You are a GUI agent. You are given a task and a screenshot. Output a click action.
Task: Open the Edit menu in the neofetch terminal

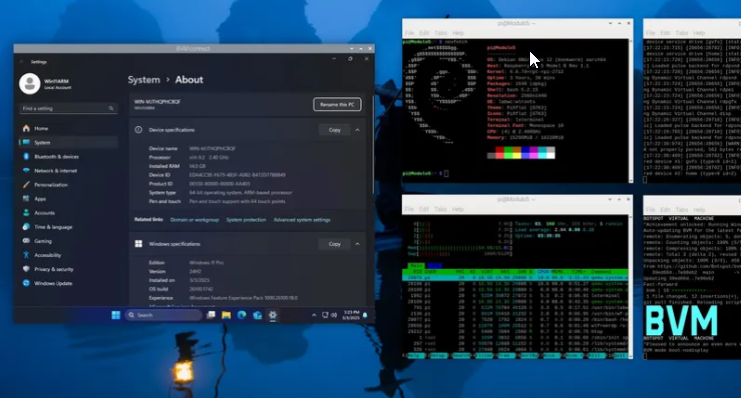[x=424, y=33]
